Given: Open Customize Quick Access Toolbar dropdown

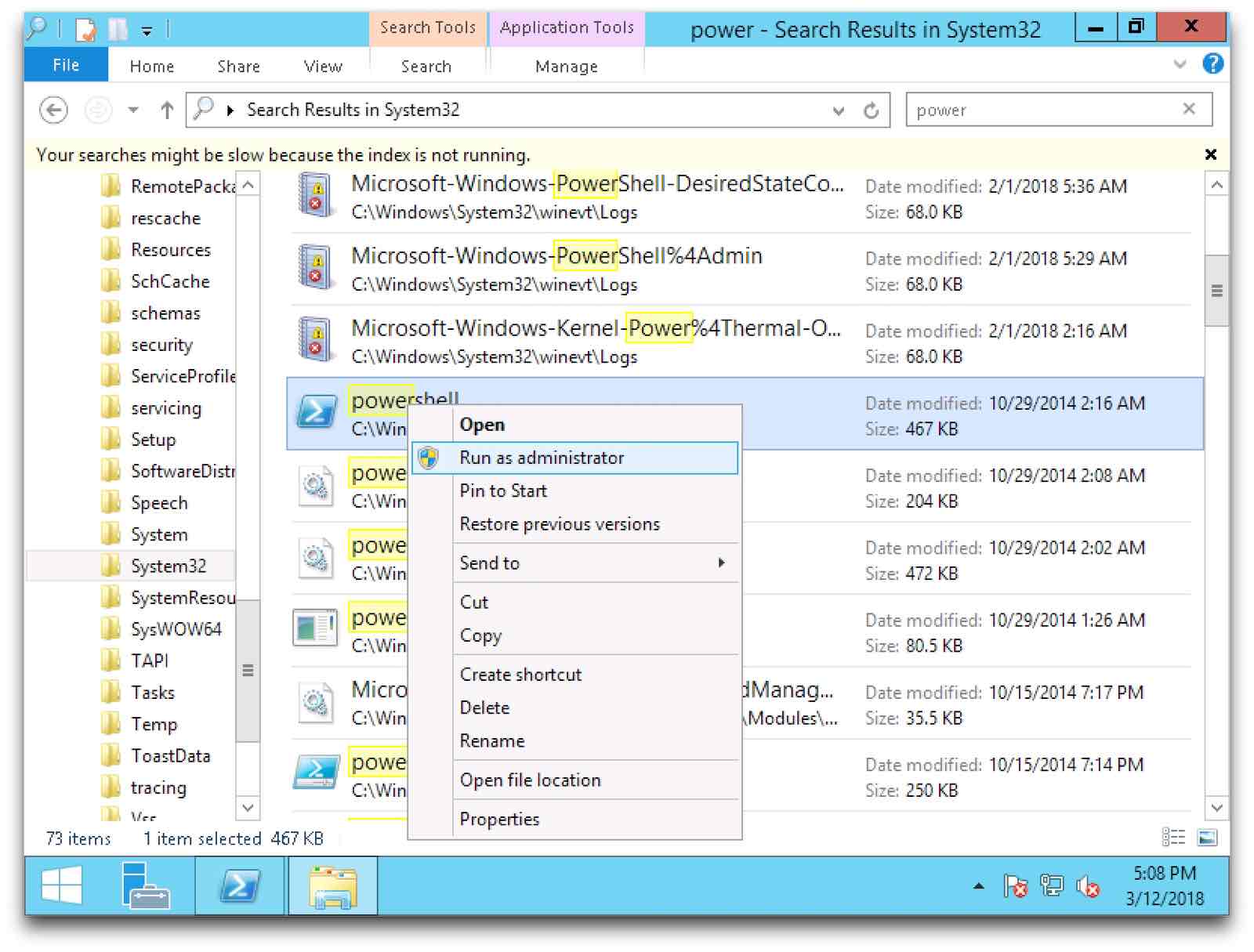Looking at the screenshot, I should (x=147, y=31).
